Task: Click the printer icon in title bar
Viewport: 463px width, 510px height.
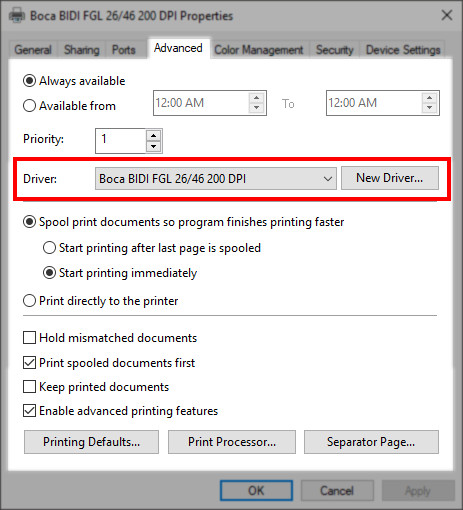Action: tap(17, 15)
